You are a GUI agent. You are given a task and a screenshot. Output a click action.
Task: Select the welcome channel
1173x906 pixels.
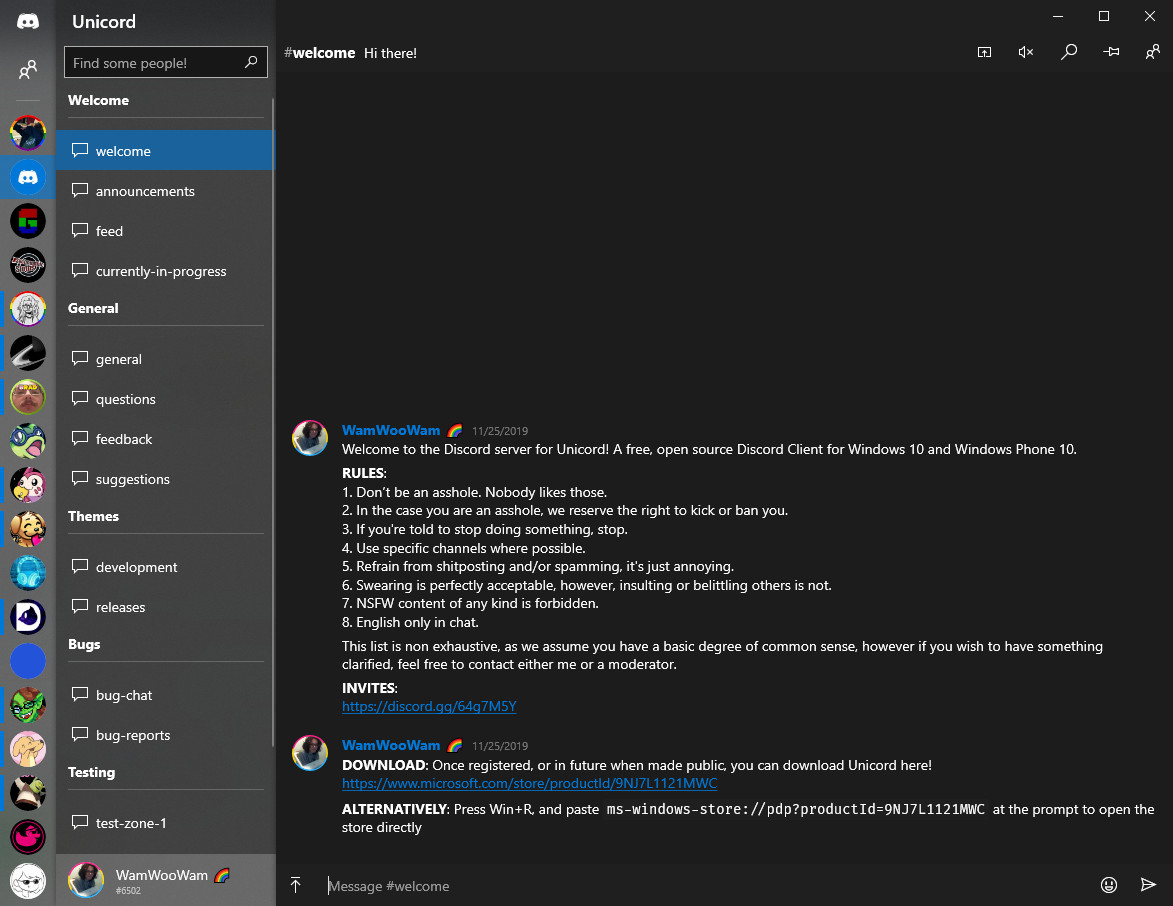166,150
